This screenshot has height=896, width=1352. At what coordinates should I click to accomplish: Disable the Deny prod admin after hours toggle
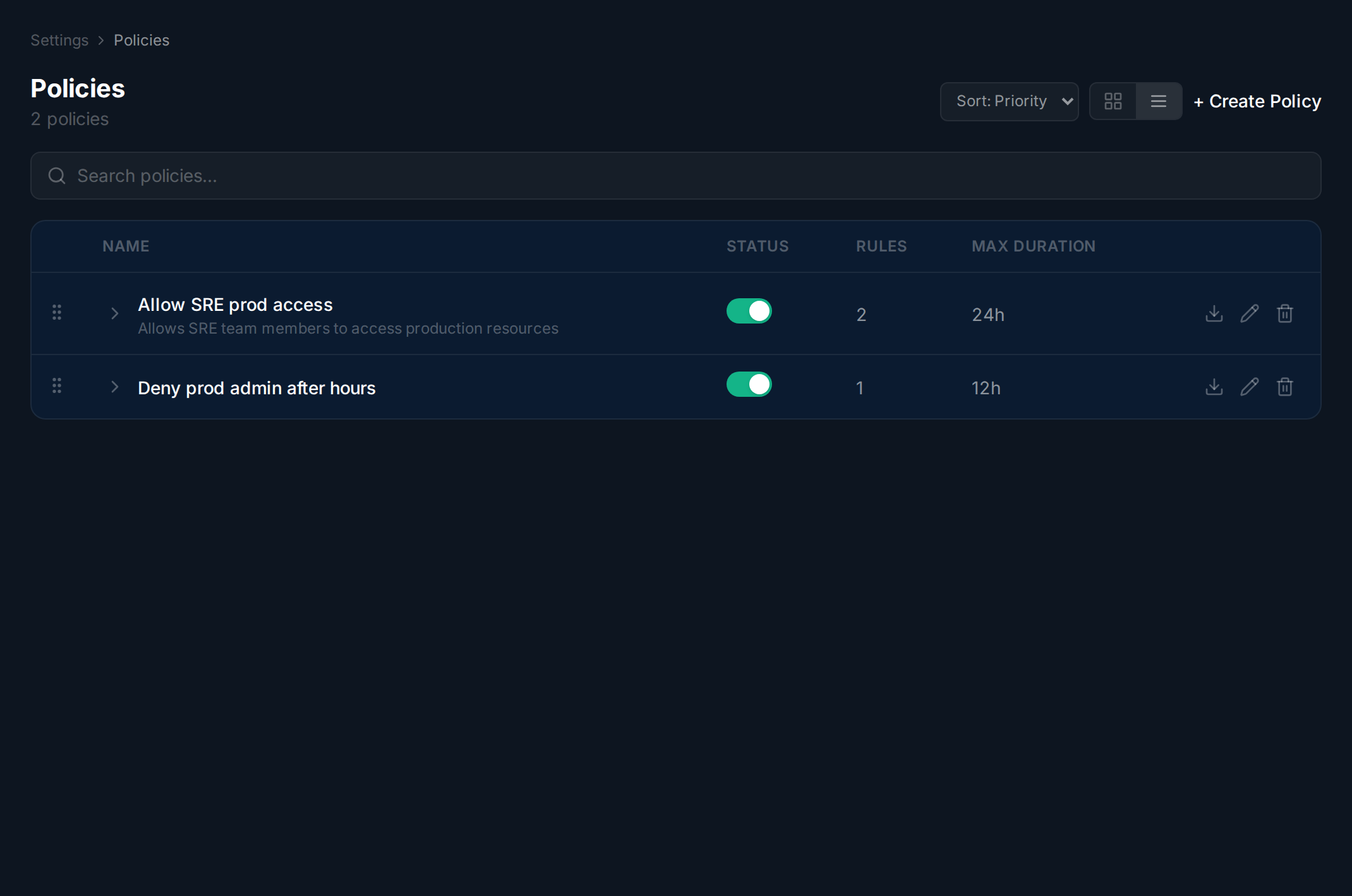[749, 384]
